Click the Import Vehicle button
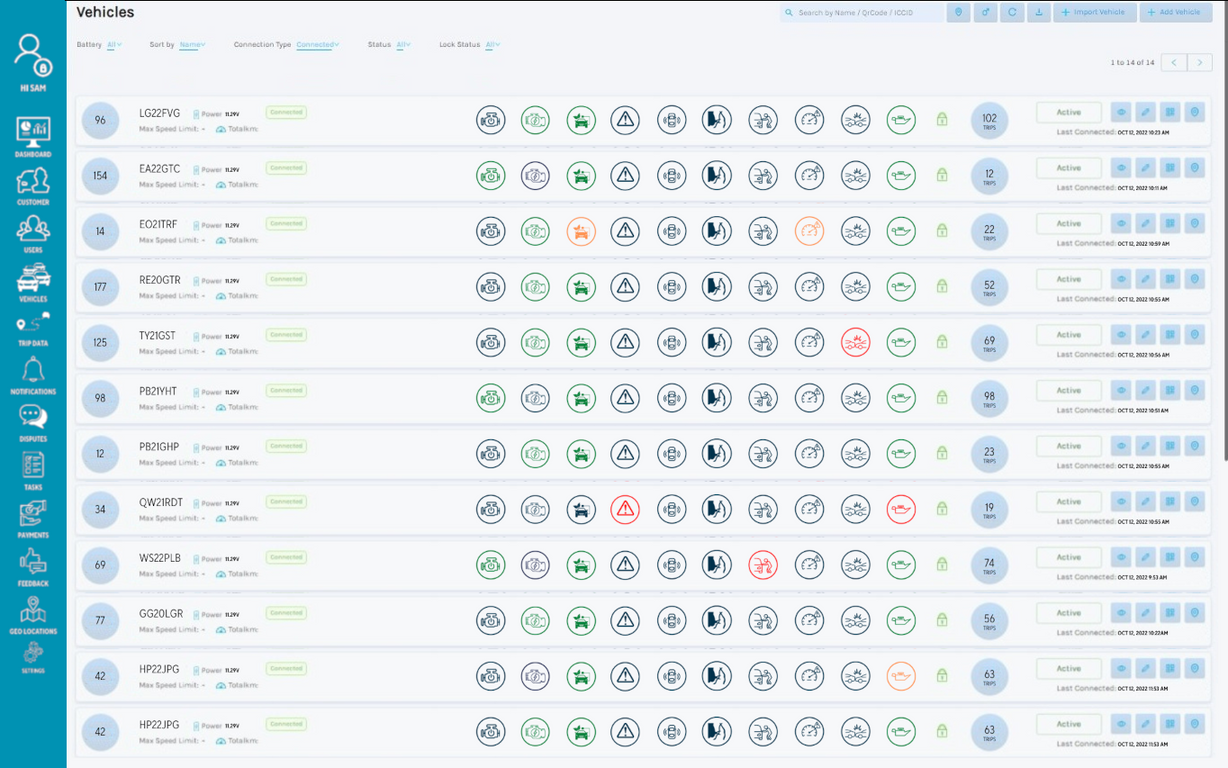The height and width of the screenshot is (768, 1228). (1094, 12)
